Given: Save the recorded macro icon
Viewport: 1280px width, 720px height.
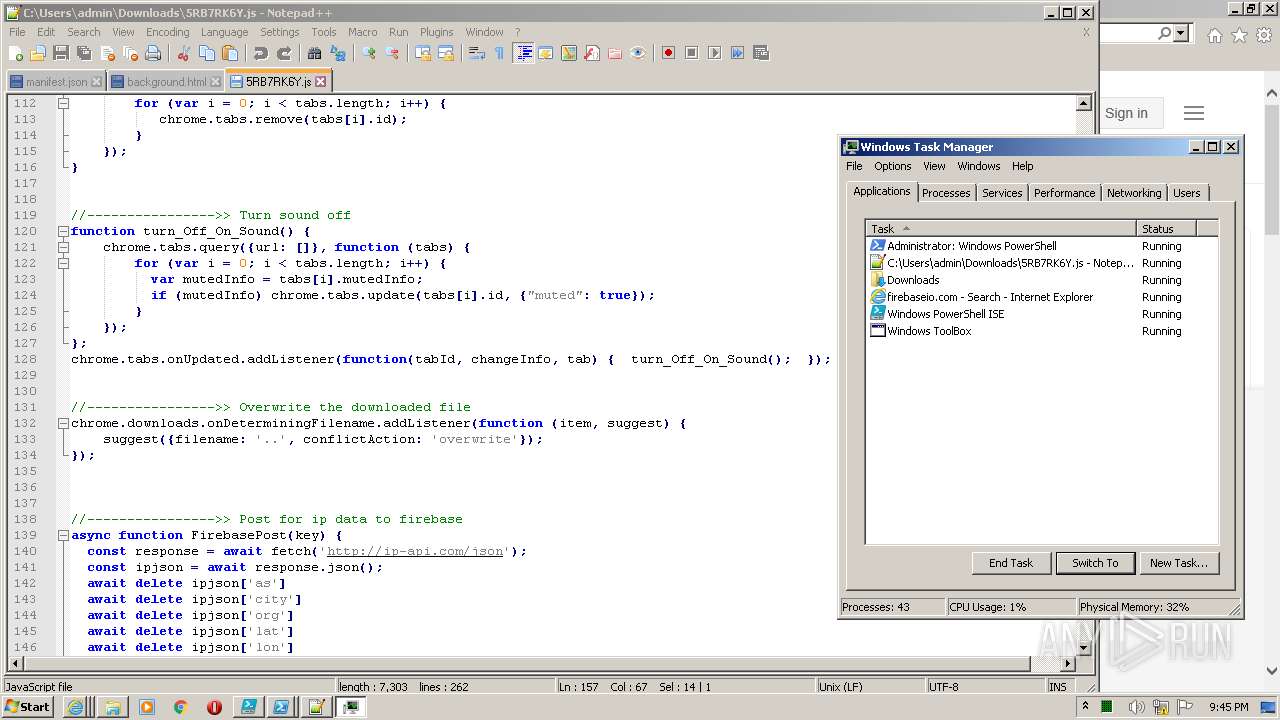Looking at the screenshot, I should [x=760, y=53].
